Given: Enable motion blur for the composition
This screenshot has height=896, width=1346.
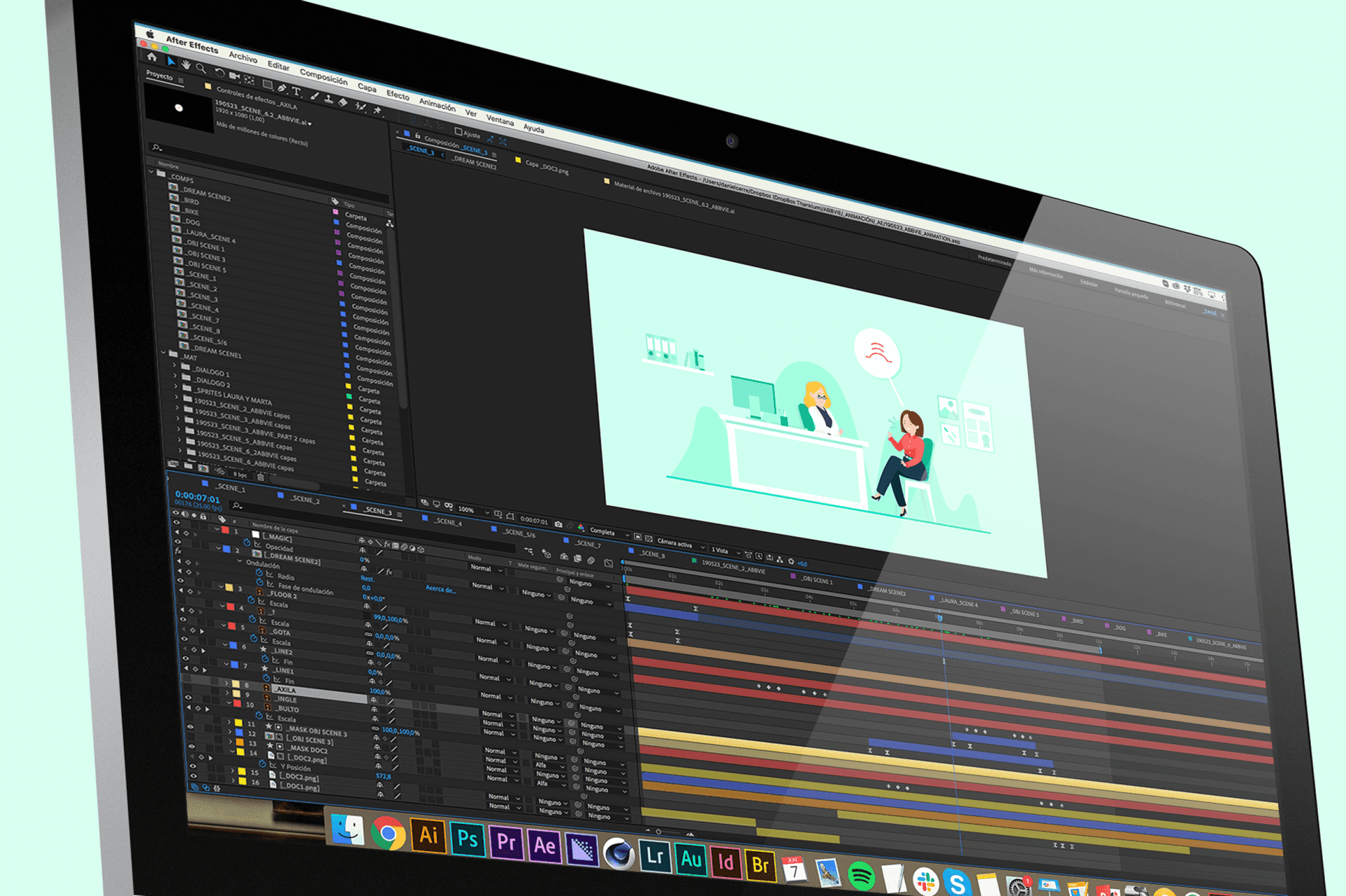Looking at the screenshot, I should pyautogui.click(x=591, y=562).
